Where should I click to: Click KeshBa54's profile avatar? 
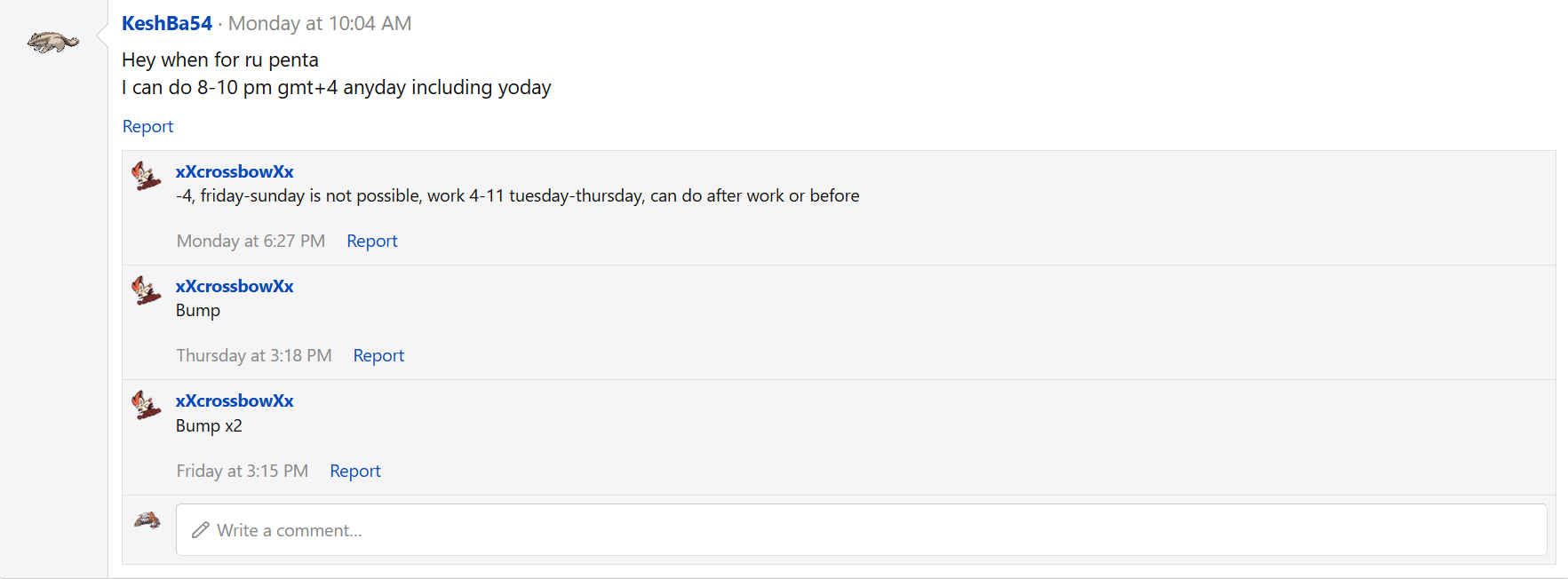53,42
